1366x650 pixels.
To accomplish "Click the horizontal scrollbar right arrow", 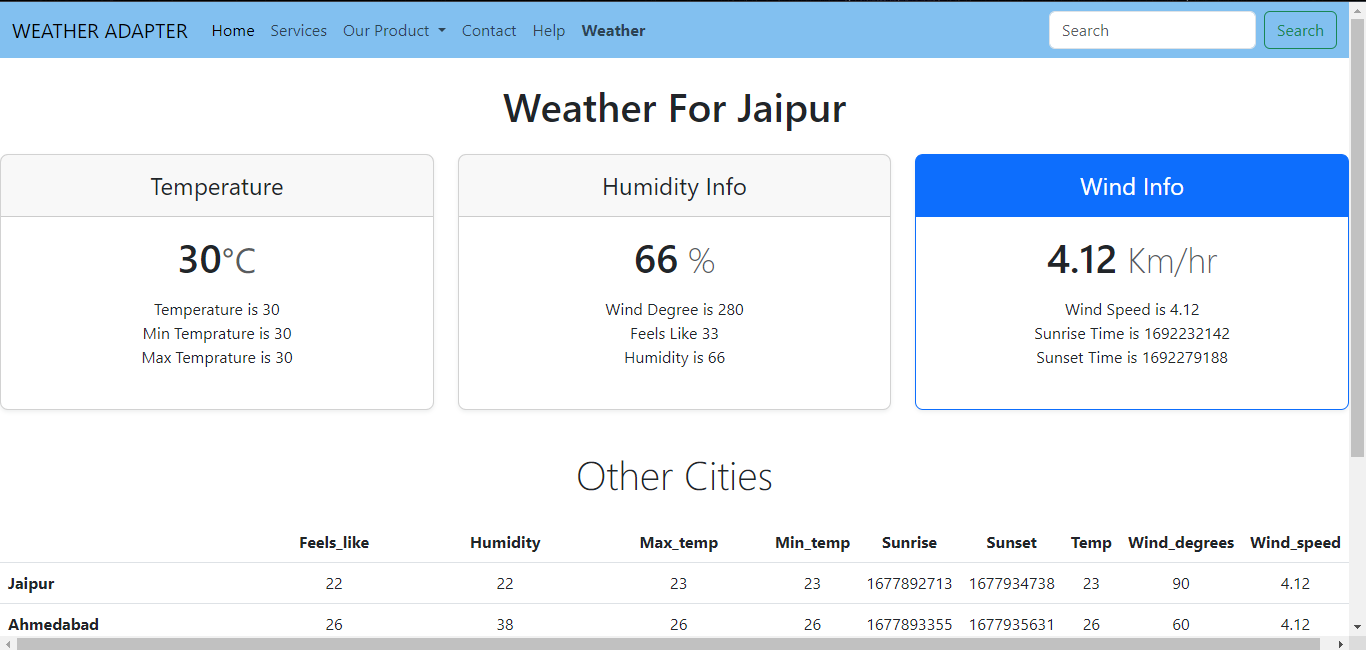I will 1340,643.
